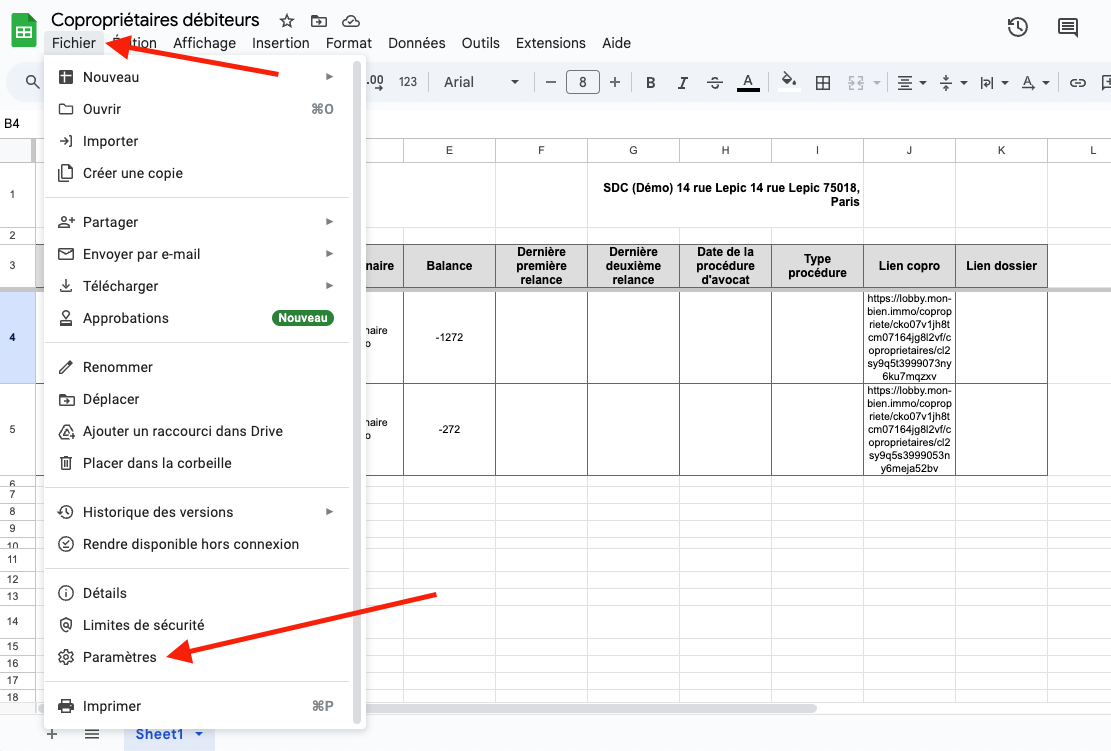This screenshot has width=1111, height=751.
Task: Open the Fichier menu
Action: (x=74, y=43)
